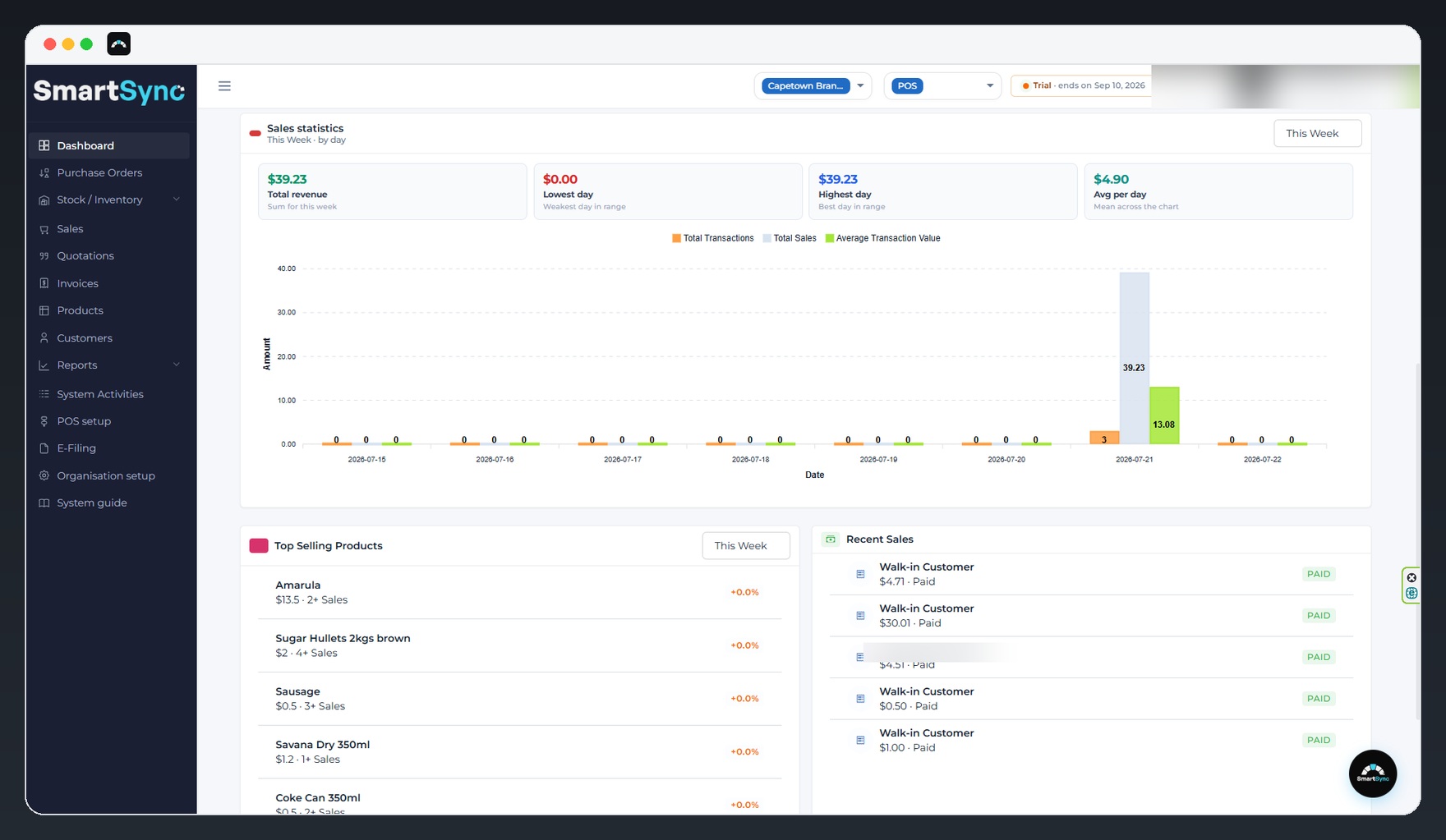Screen dimensions: 1446x840
Task: Click the PAID badge for the $4.51 sale
Action: [1318, 657]
